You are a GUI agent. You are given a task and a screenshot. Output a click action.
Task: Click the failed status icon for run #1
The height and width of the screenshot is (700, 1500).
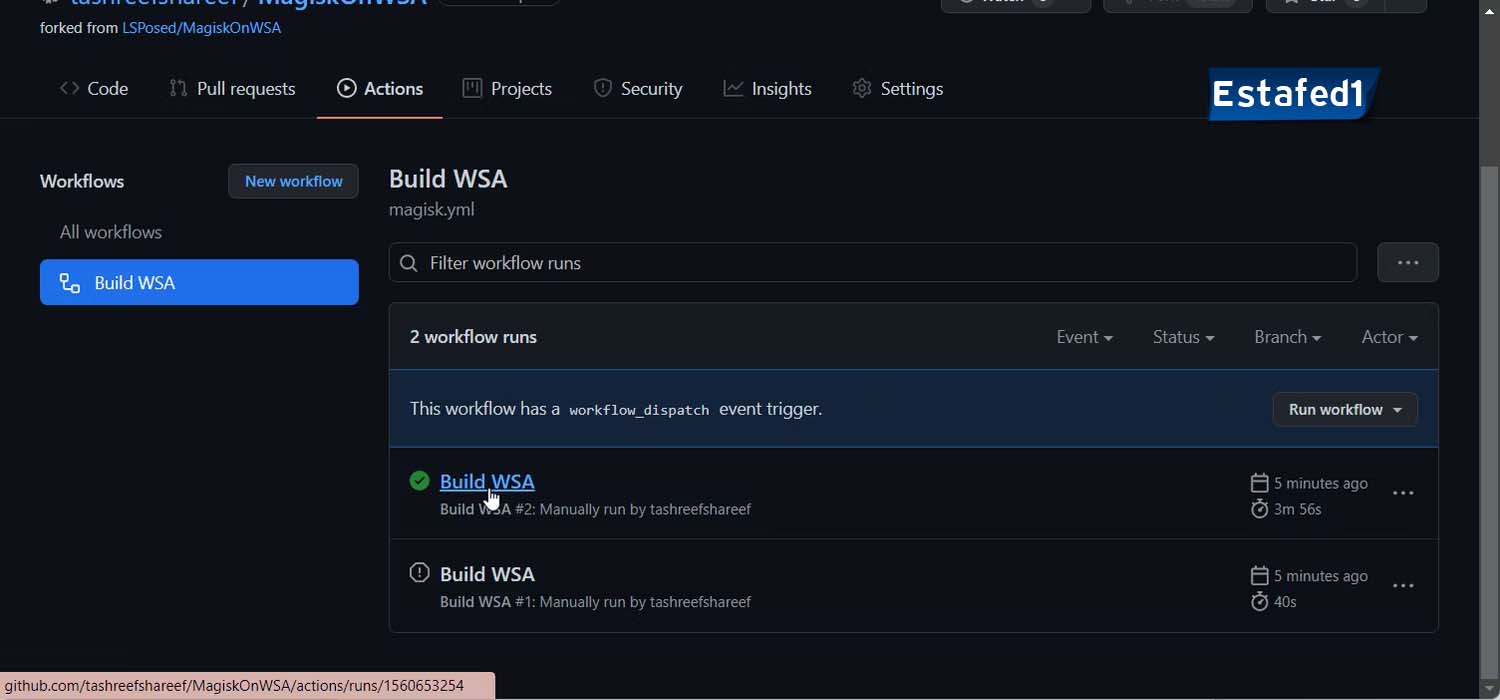tap(420, 573)
